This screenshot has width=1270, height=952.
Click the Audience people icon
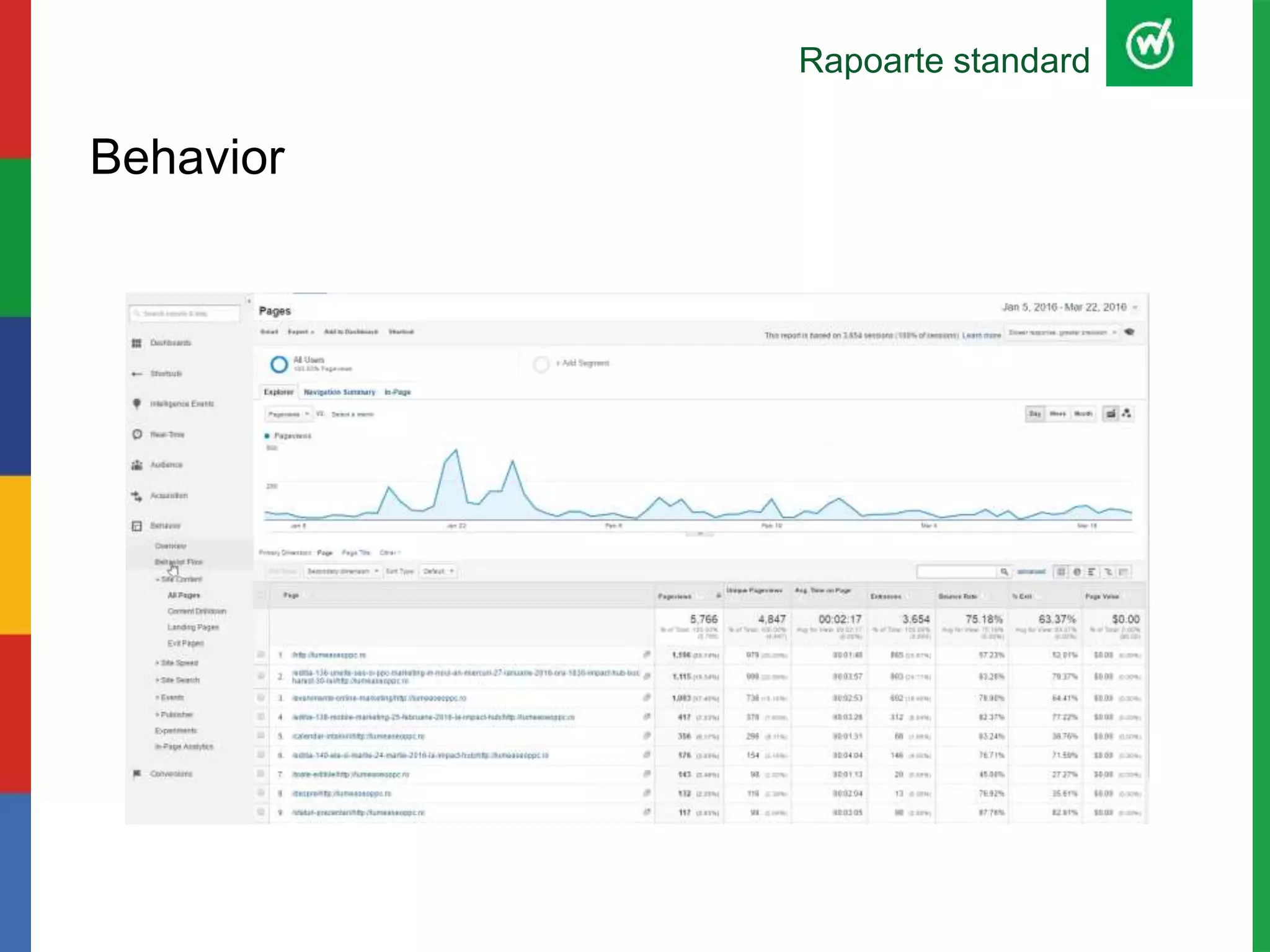pyautogui.click(x=136, y=465)
